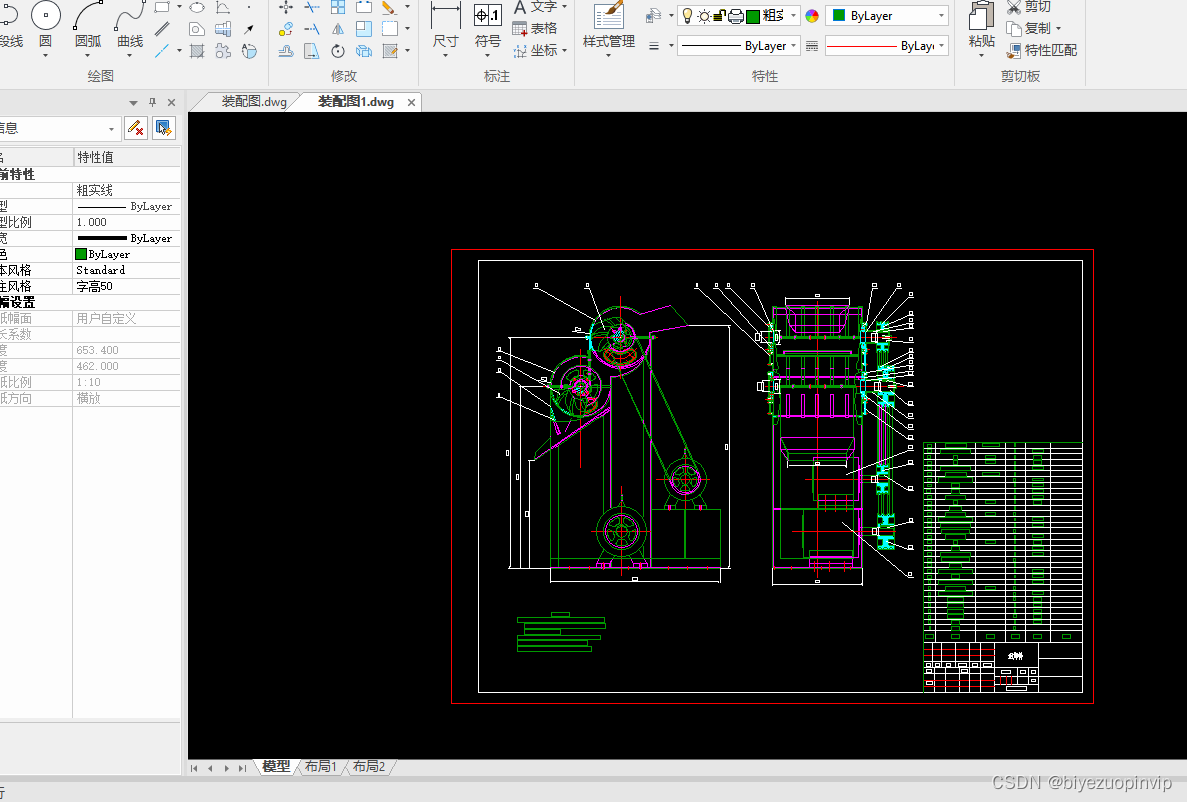Click the Paste (粘贴) clipboard icon

point(982,28)
